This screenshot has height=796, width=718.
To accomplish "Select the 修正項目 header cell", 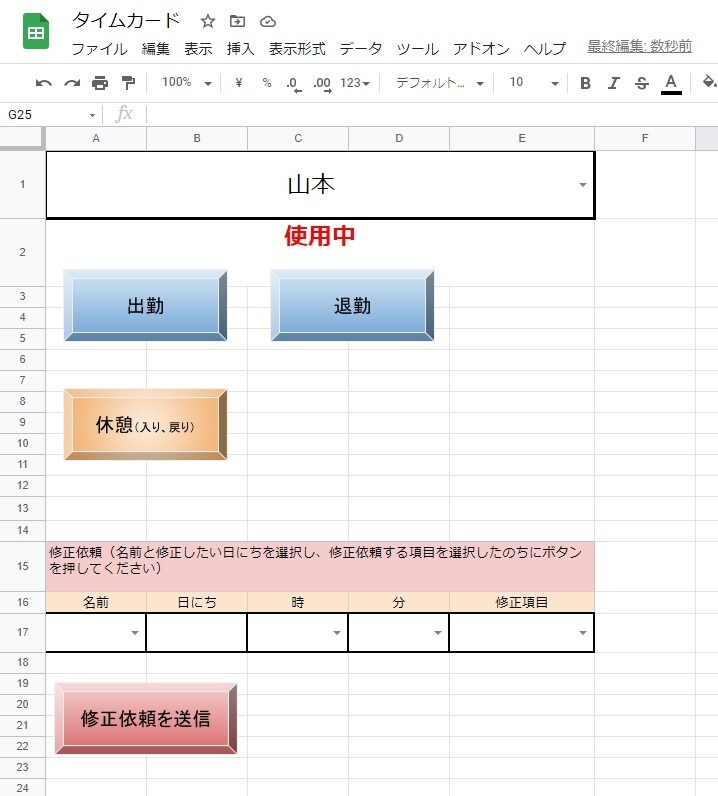I will 522,602.
